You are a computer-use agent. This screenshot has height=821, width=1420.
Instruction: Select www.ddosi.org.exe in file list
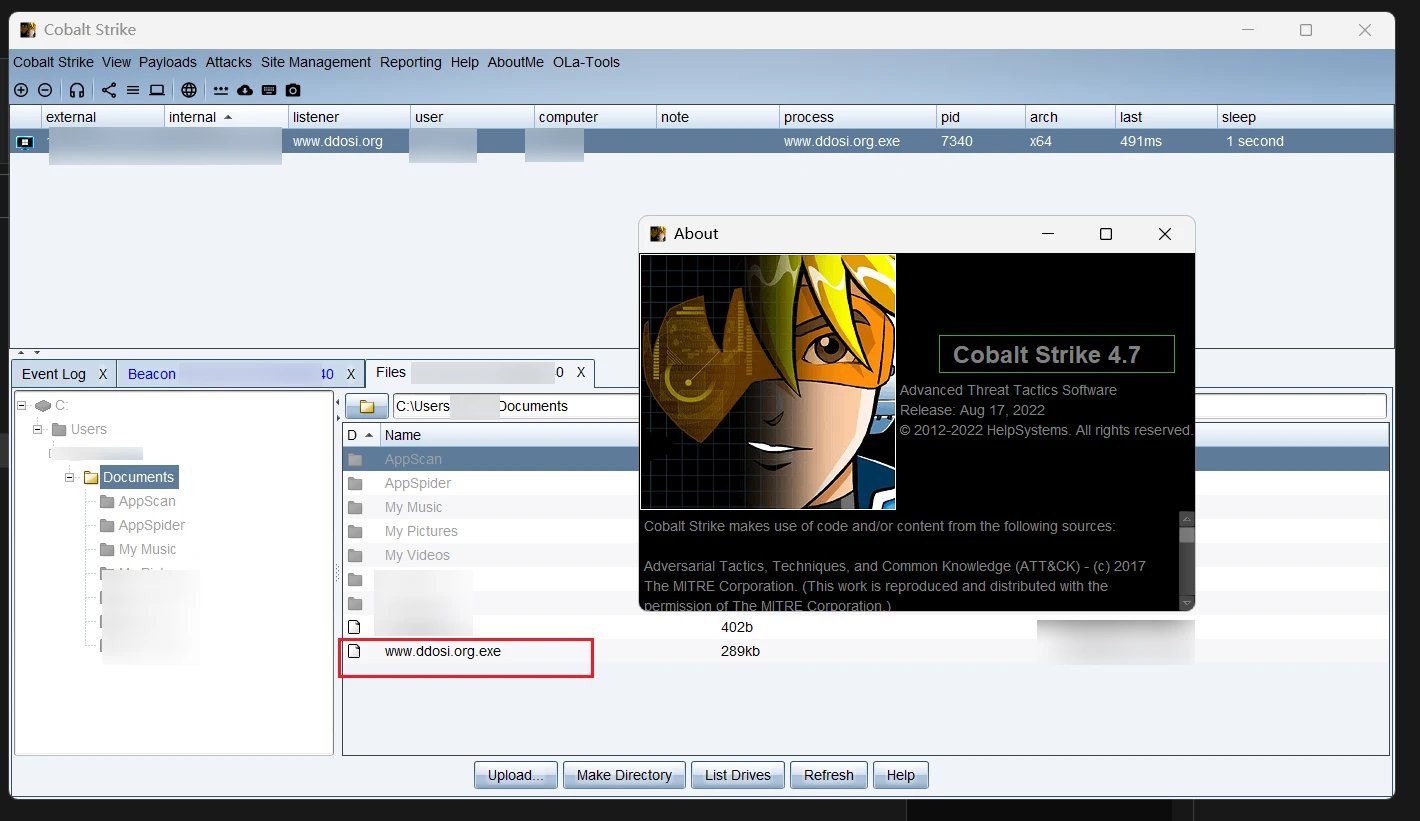point(443,651)
